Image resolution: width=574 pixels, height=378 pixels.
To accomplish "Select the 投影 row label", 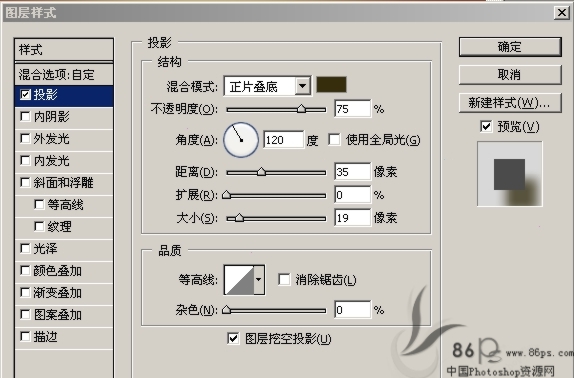I will (x=46, y=95).
